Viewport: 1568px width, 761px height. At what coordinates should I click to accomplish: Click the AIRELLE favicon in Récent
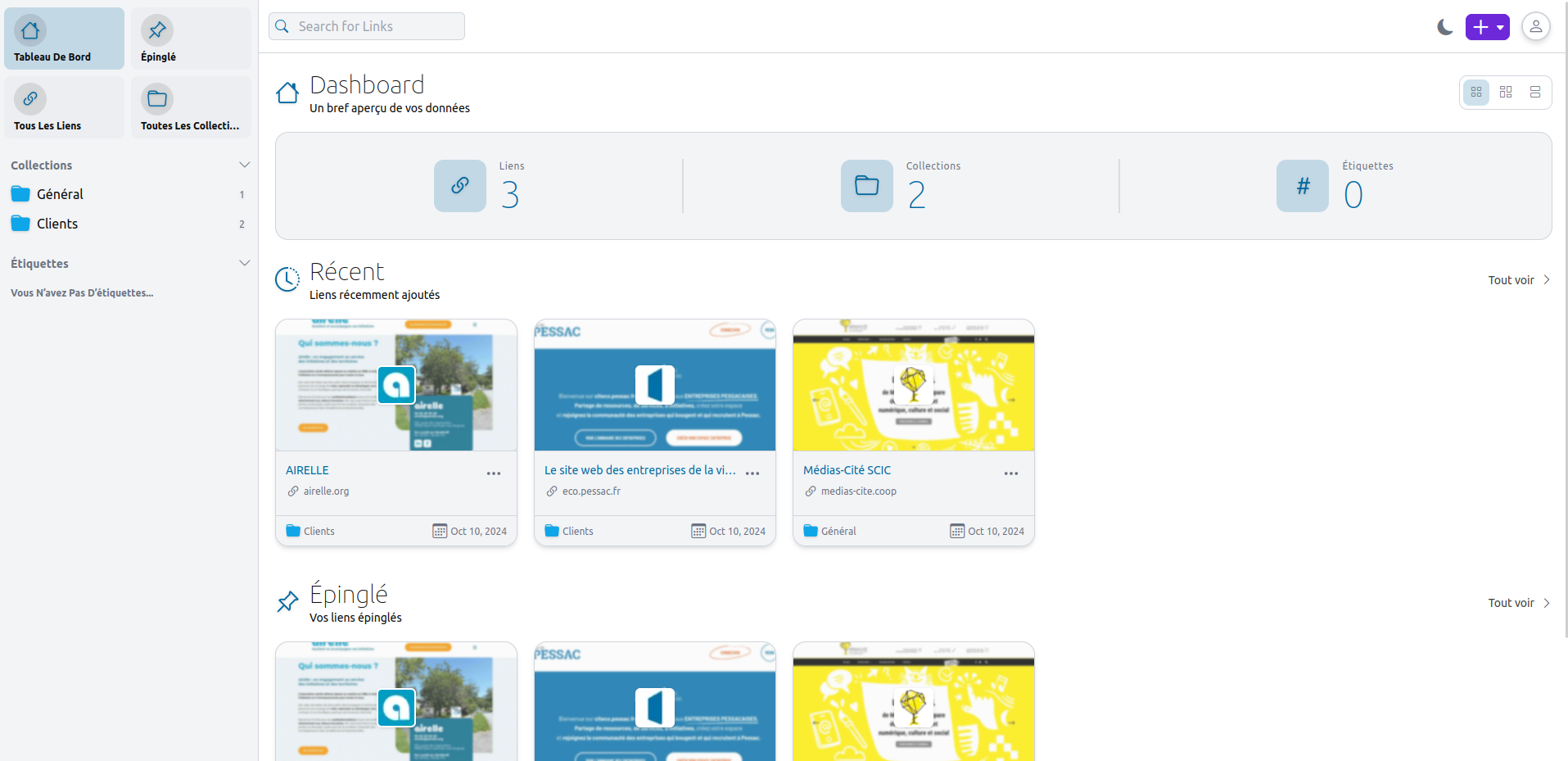click(396, 385)
